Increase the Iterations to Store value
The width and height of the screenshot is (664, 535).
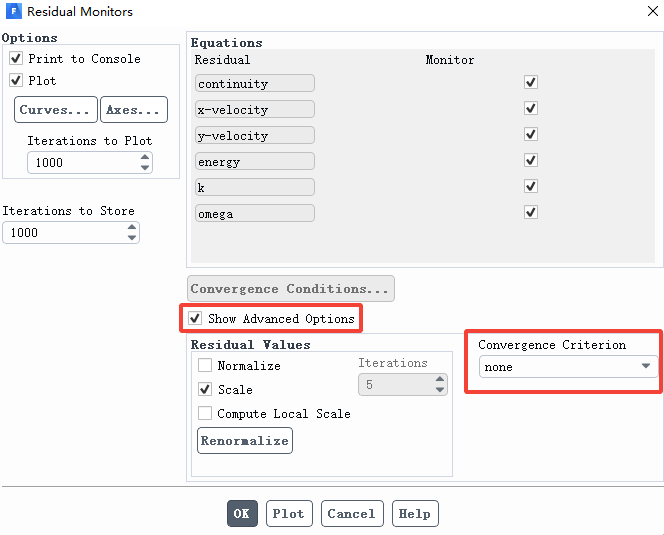pyautogui.click(x=132, y=227)
